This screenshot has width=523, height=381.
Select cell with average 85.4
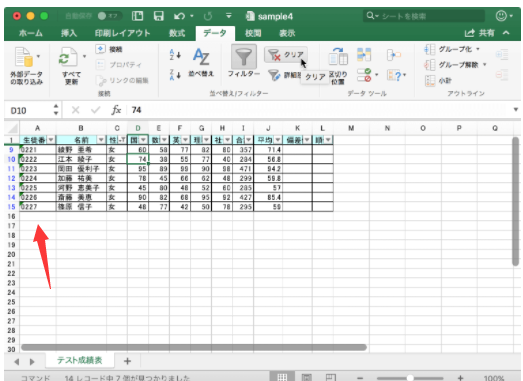(268, 197)
